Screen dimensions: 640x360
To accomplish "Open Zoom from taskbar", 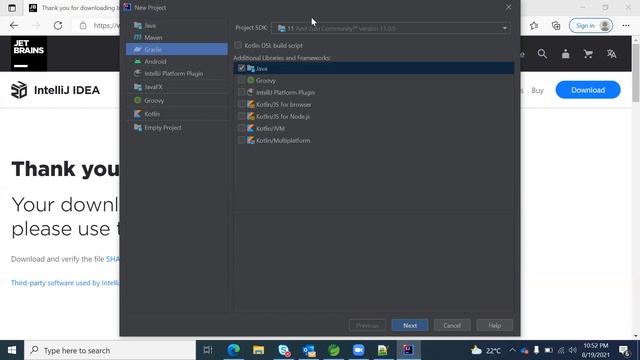I will (x=358, y=350).
